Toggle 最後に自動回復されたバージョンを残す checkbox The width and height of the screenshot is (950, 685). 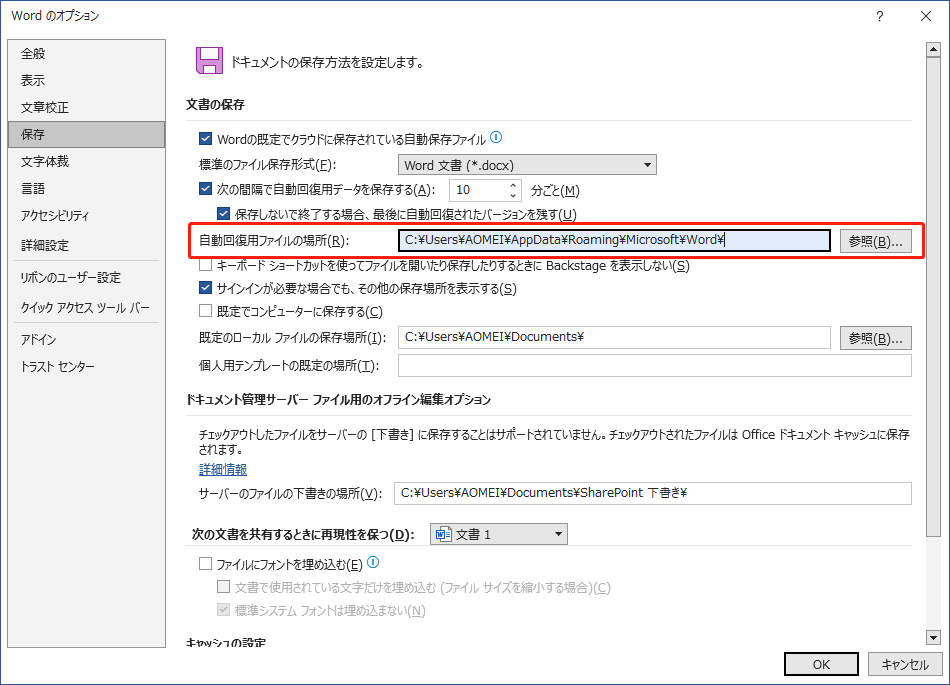[224, 213]
